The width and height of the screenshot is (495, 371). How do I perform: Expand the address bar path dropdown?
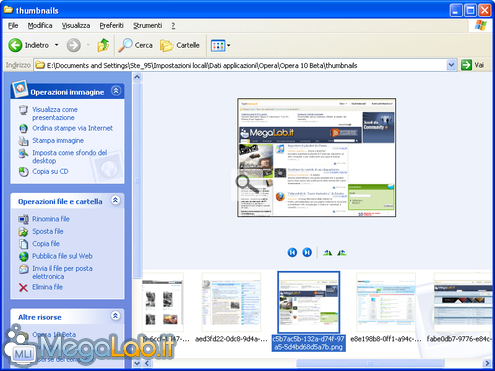[451, 65]
